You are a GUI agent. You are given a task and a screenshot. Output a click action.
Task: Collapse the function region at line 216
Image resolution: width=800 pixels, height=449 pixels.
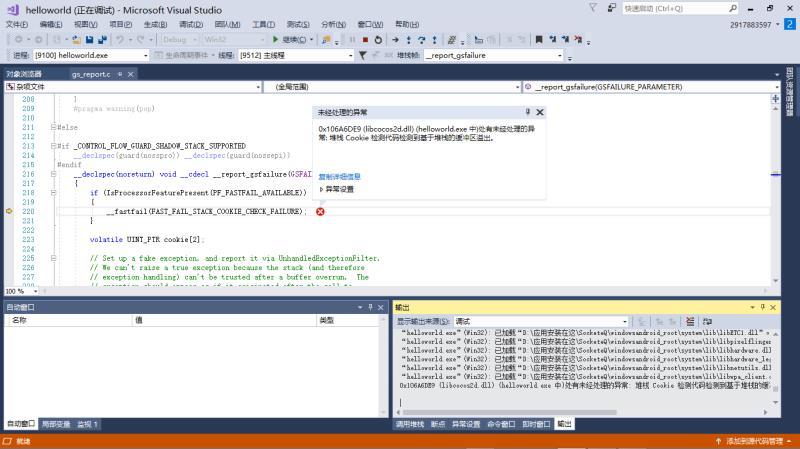54,174
